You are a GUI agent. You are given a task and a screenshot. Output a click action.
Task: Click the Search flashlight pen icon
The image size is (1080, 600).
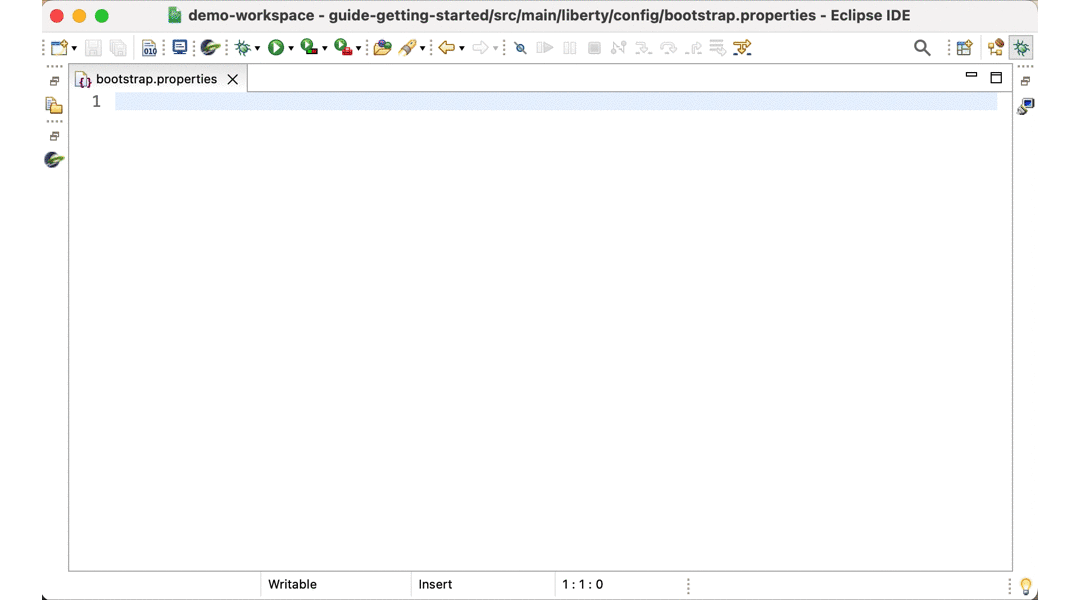pyautogui.click(x=408, y=48)
